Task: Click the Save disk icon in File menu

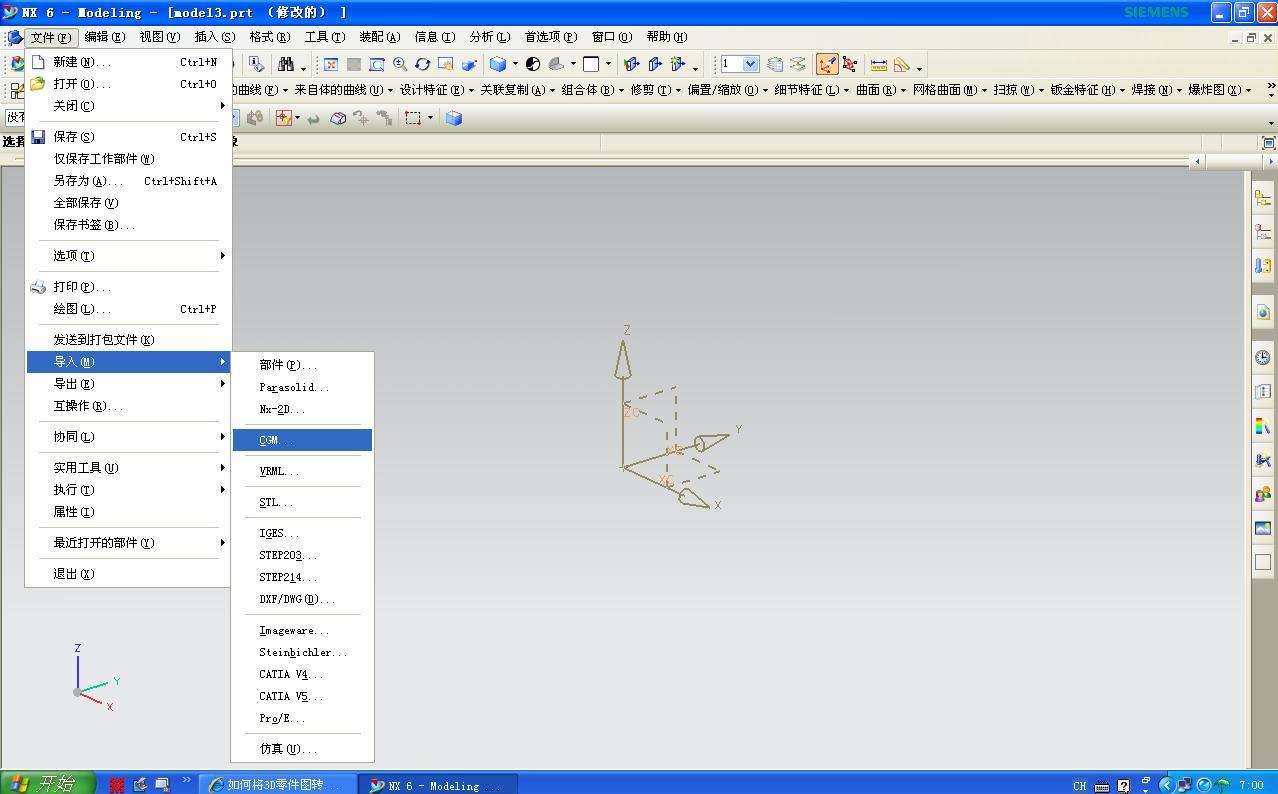Action: [x=38, y=137]
